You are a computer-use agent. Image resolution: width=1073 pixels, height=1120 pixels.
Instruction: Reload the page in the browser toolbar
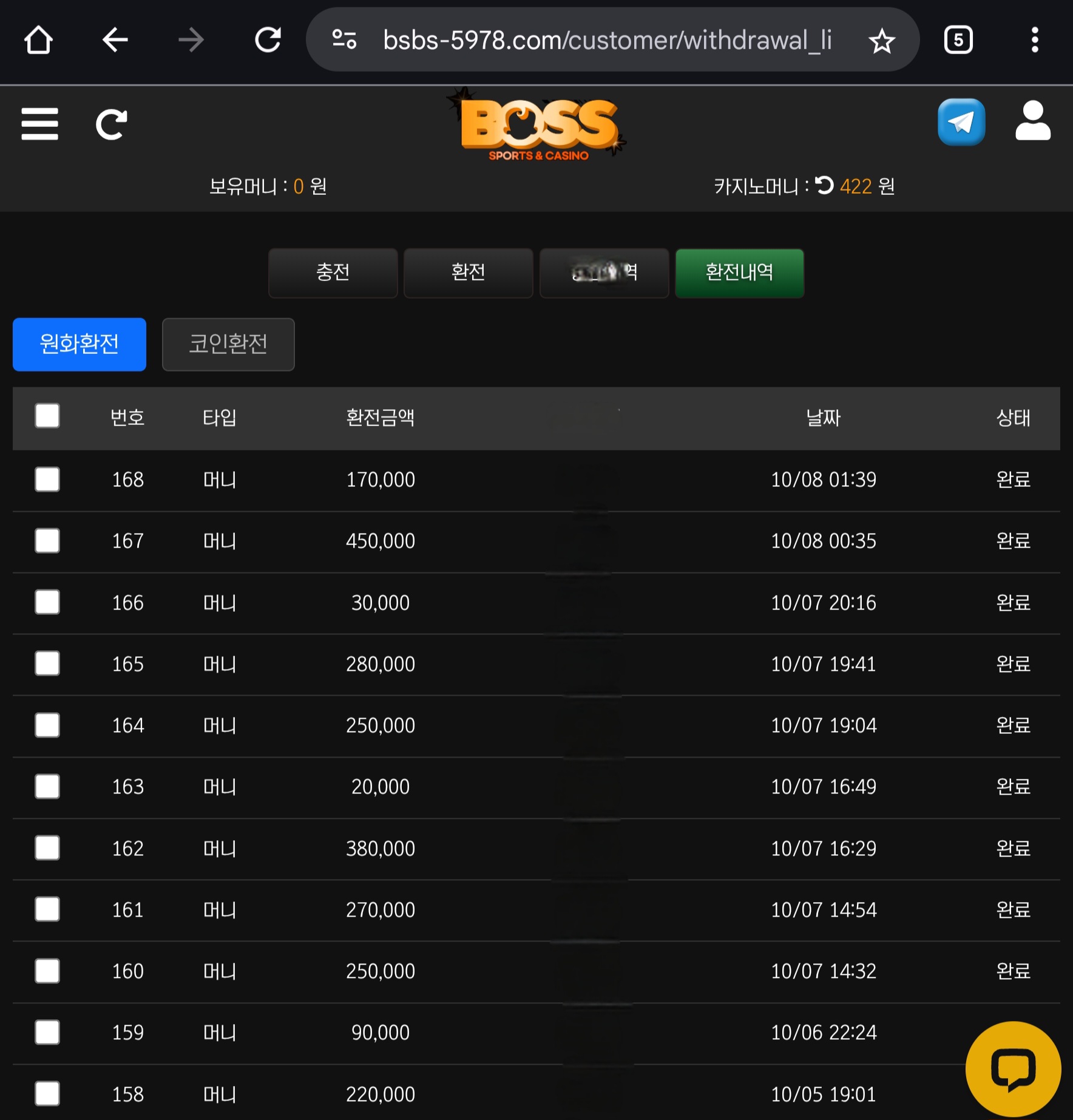tap(267, 40)
